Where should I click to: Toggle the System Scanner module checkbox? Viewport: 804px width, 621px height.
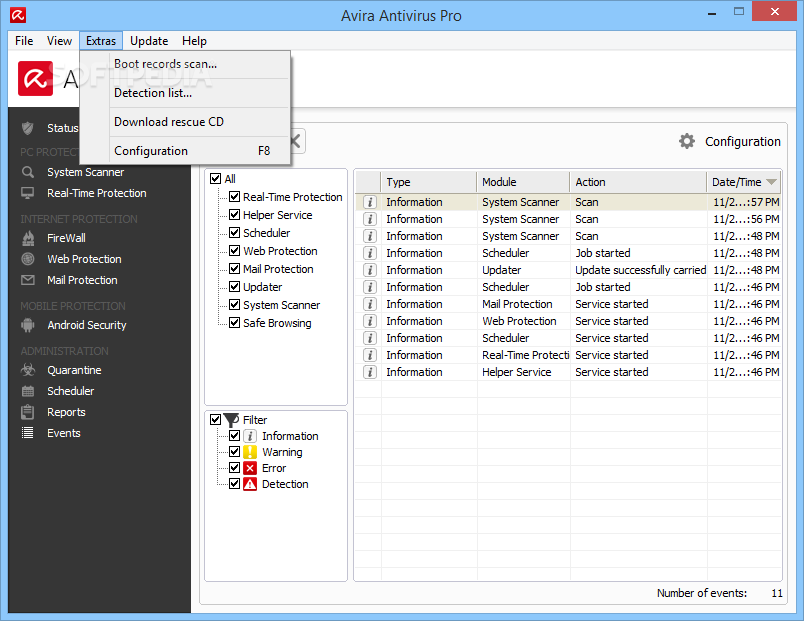pyautogui.click(x=234, y=305)
